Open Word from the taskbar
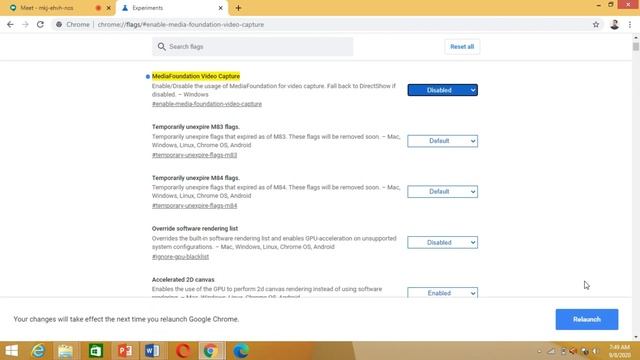640x360 pixels. [152, 351]
